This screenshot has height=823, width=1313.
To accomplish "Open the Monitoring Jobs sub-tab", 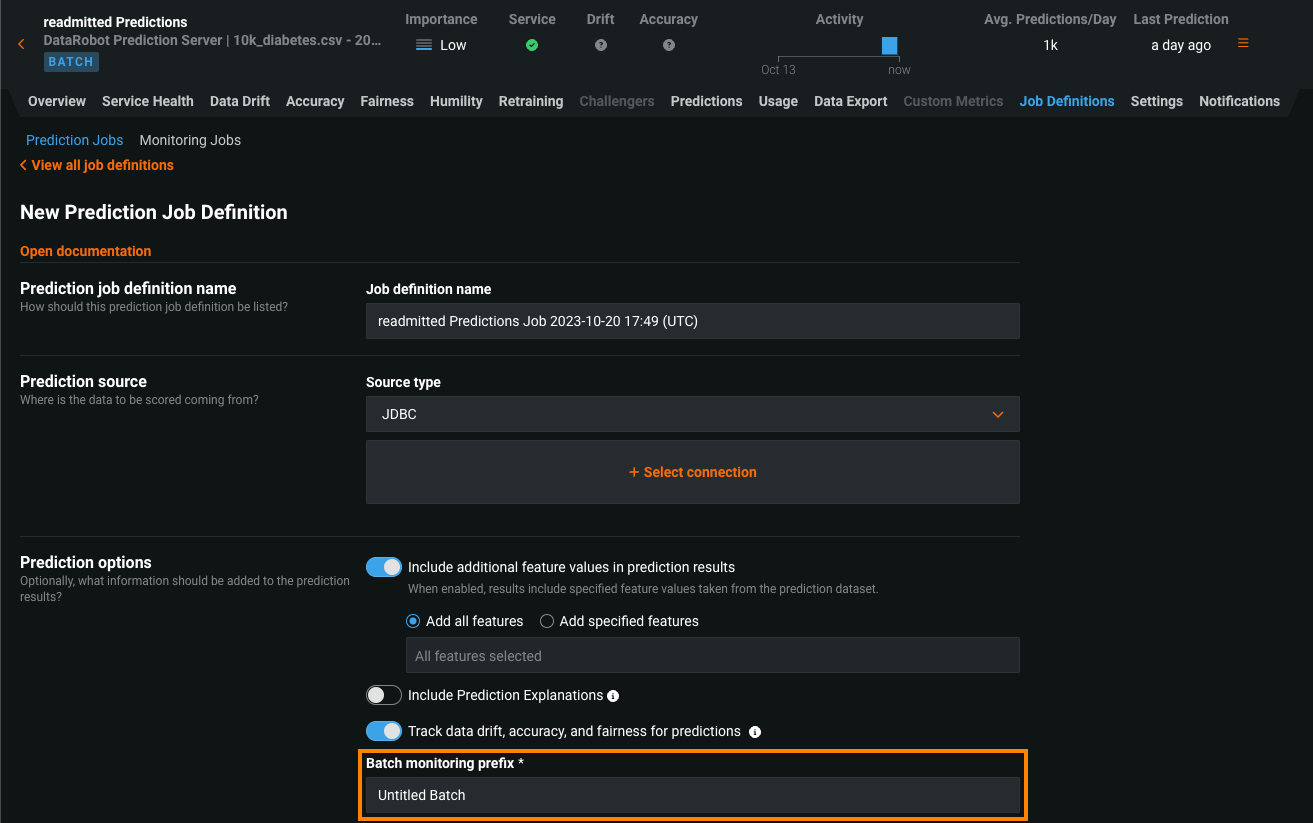I will pyautogui.click(x=190, y=140).
